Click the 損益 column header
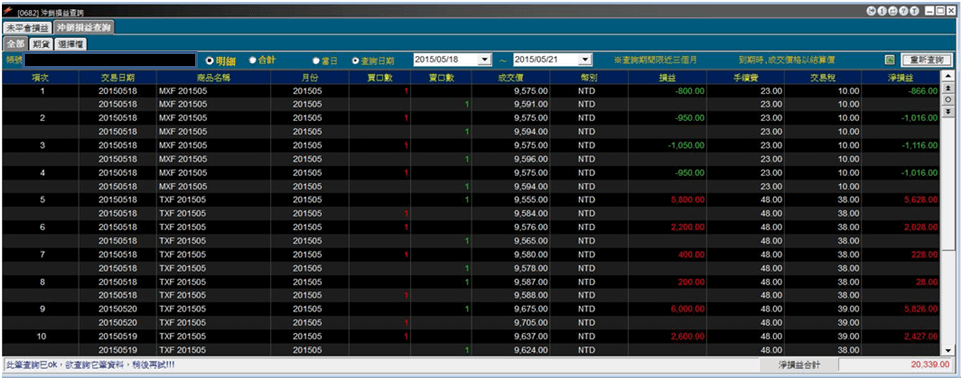Image resolution: width=962 pixels, height=379 pixels. pyautogui.click(x=668, y=77)
